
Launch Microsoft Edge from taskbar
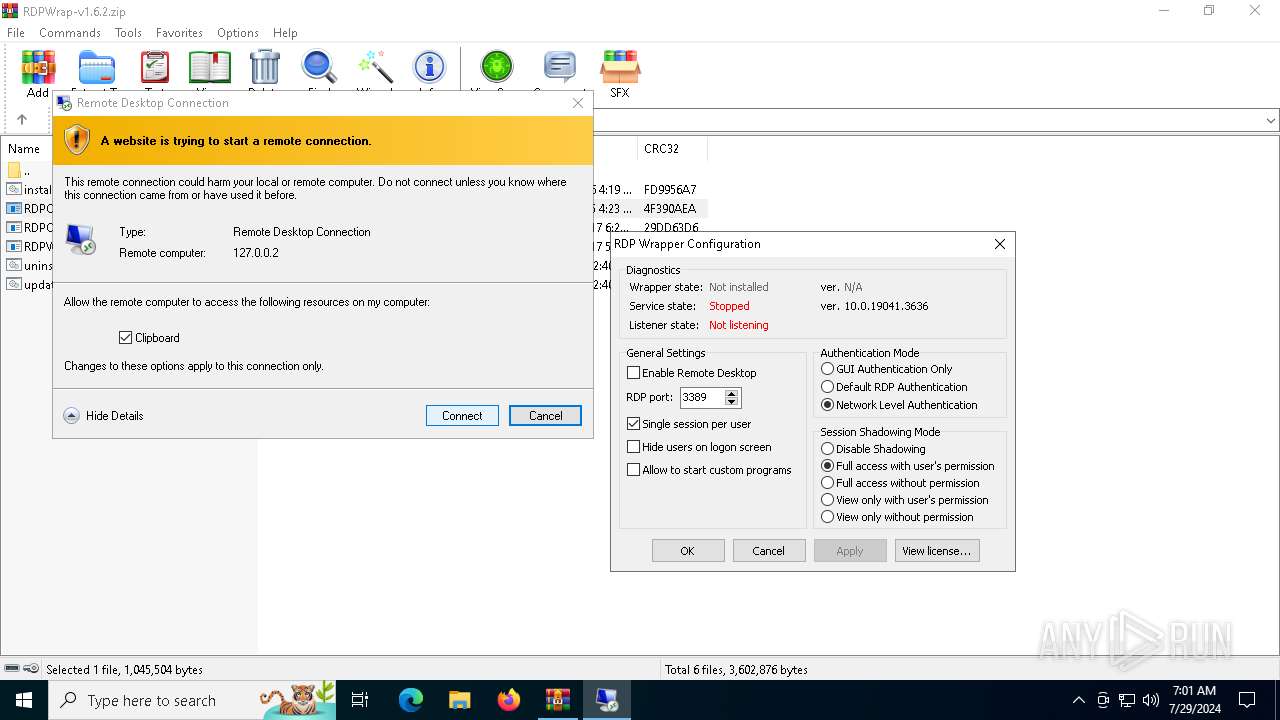411,700
